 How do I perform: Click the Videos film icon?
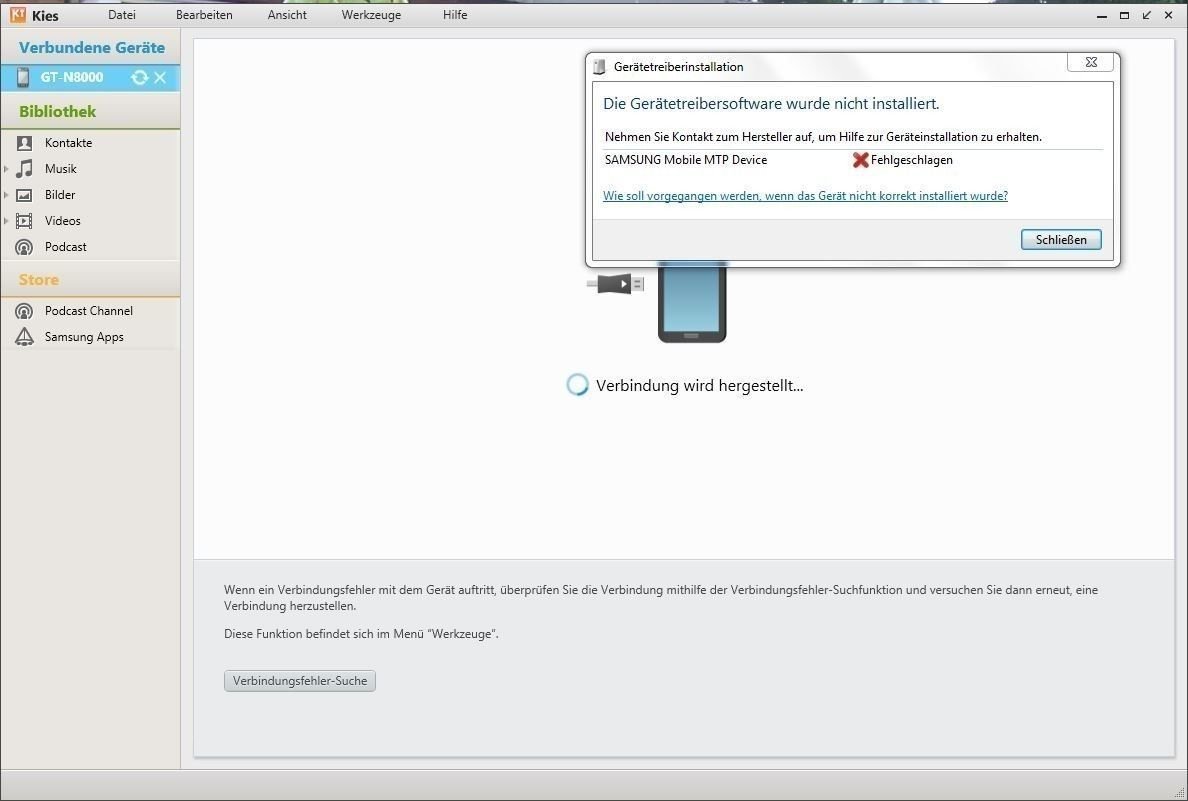[24, 221]
